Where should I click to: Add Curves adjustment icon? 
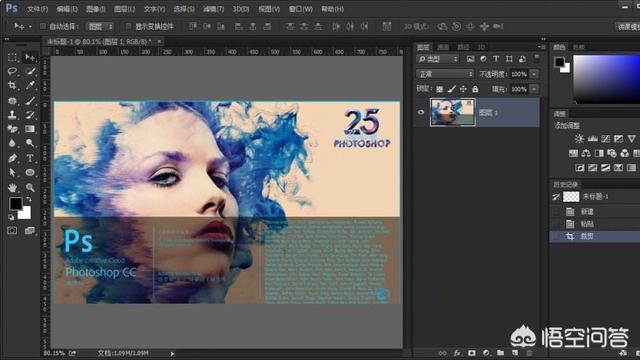coord(606,139)
